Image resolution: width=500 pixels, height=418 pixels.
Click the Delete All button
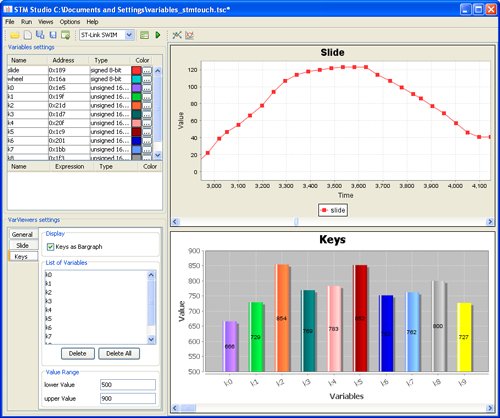pos(119,354)
